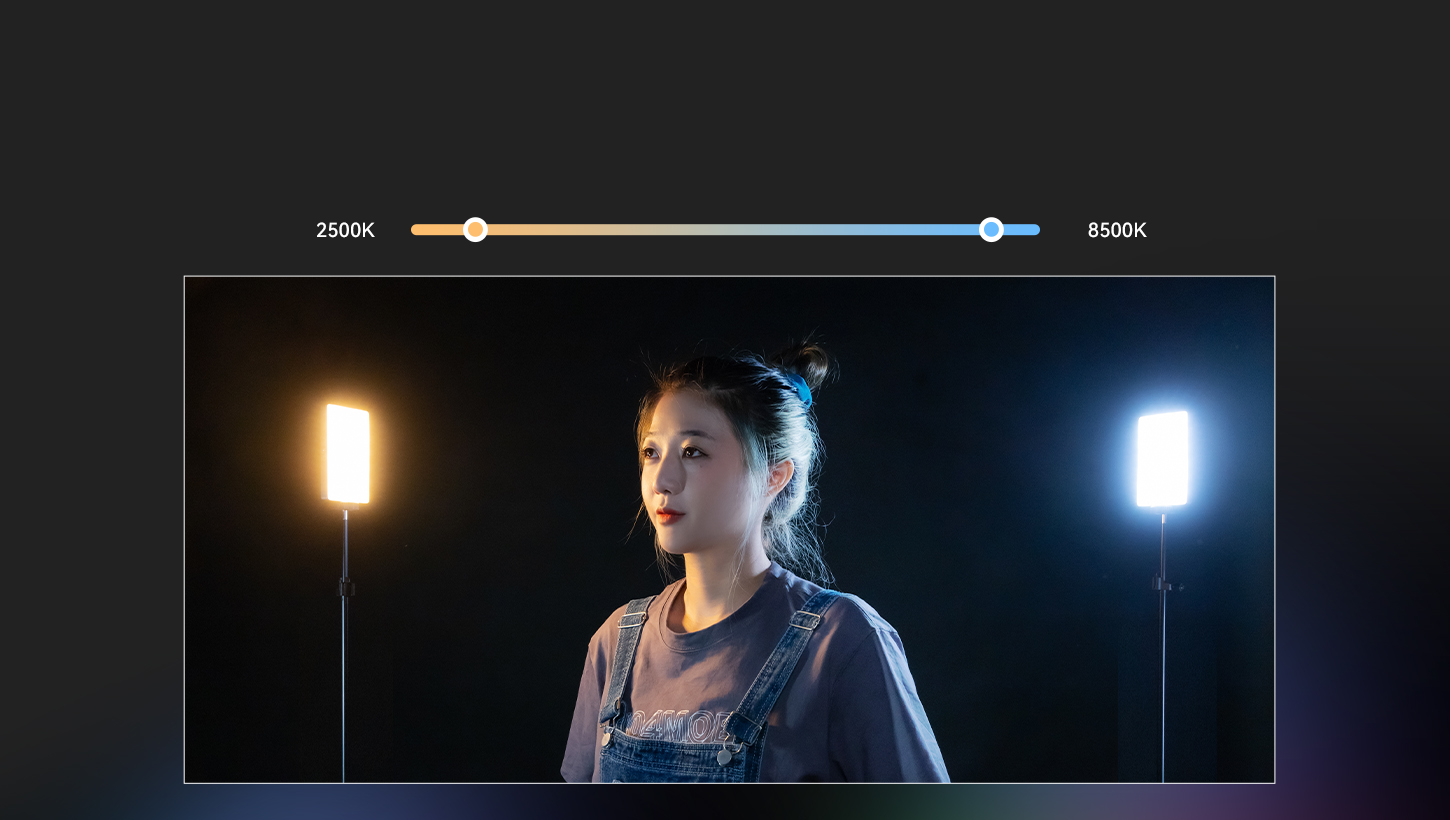Screen dimensions: 1450x820
Task: Select the 2500K label
Action: coord(345,231)
